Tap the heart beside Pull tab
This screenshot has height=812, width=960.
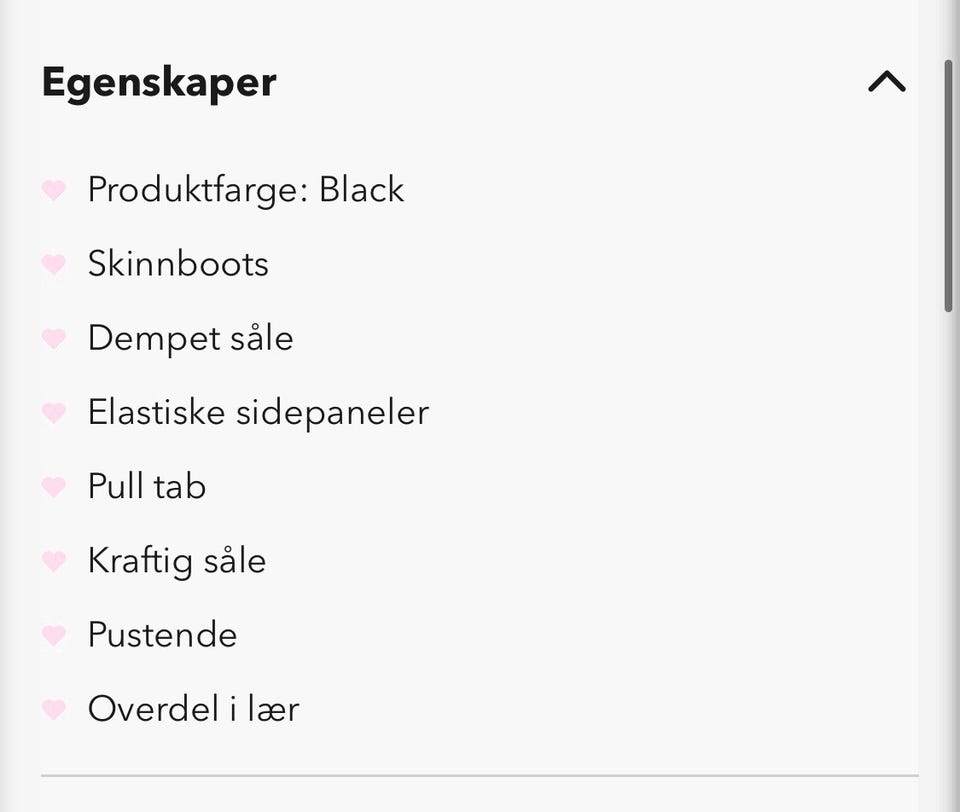coord(54,487)
